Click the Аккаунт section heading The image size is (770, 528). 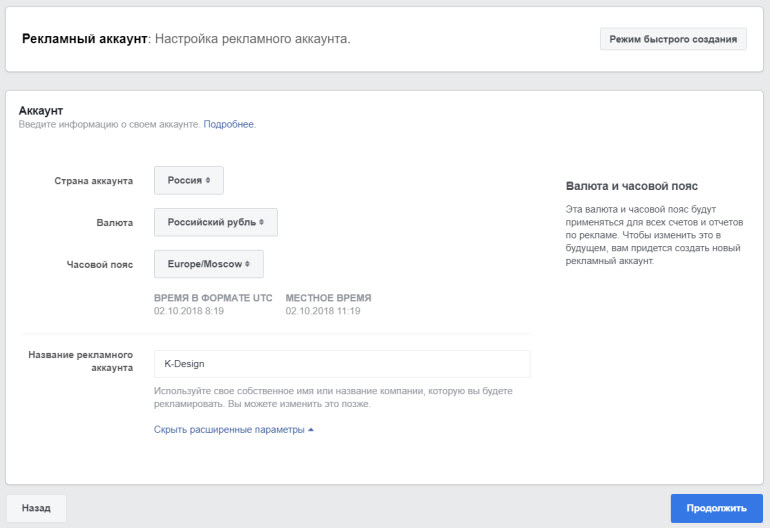coord(41,109)
